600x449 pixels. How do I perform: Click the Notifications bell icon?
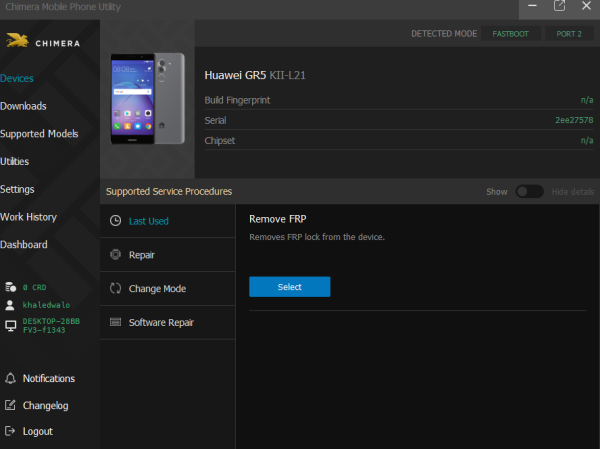[10, 378]
